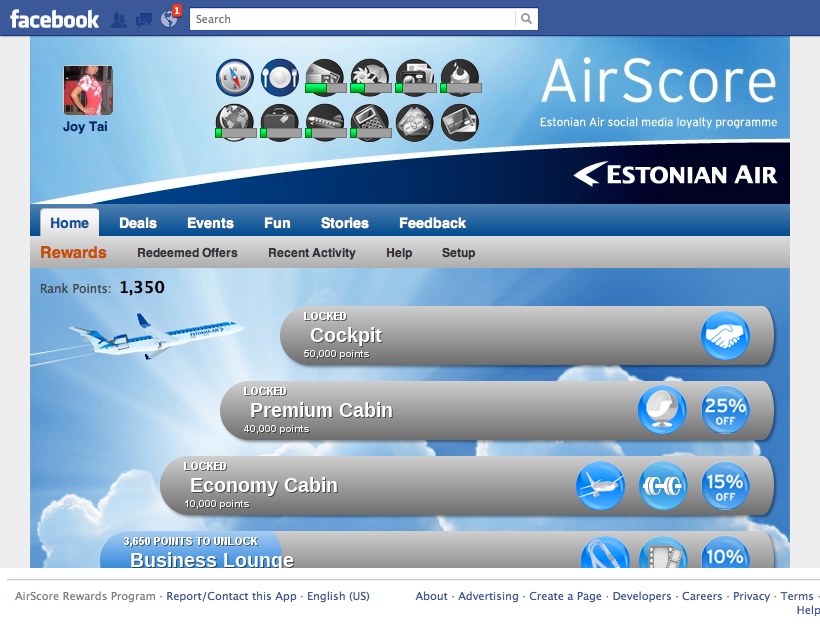Switch to the Events tab
820x627 pixels.
tap(210, 223)
